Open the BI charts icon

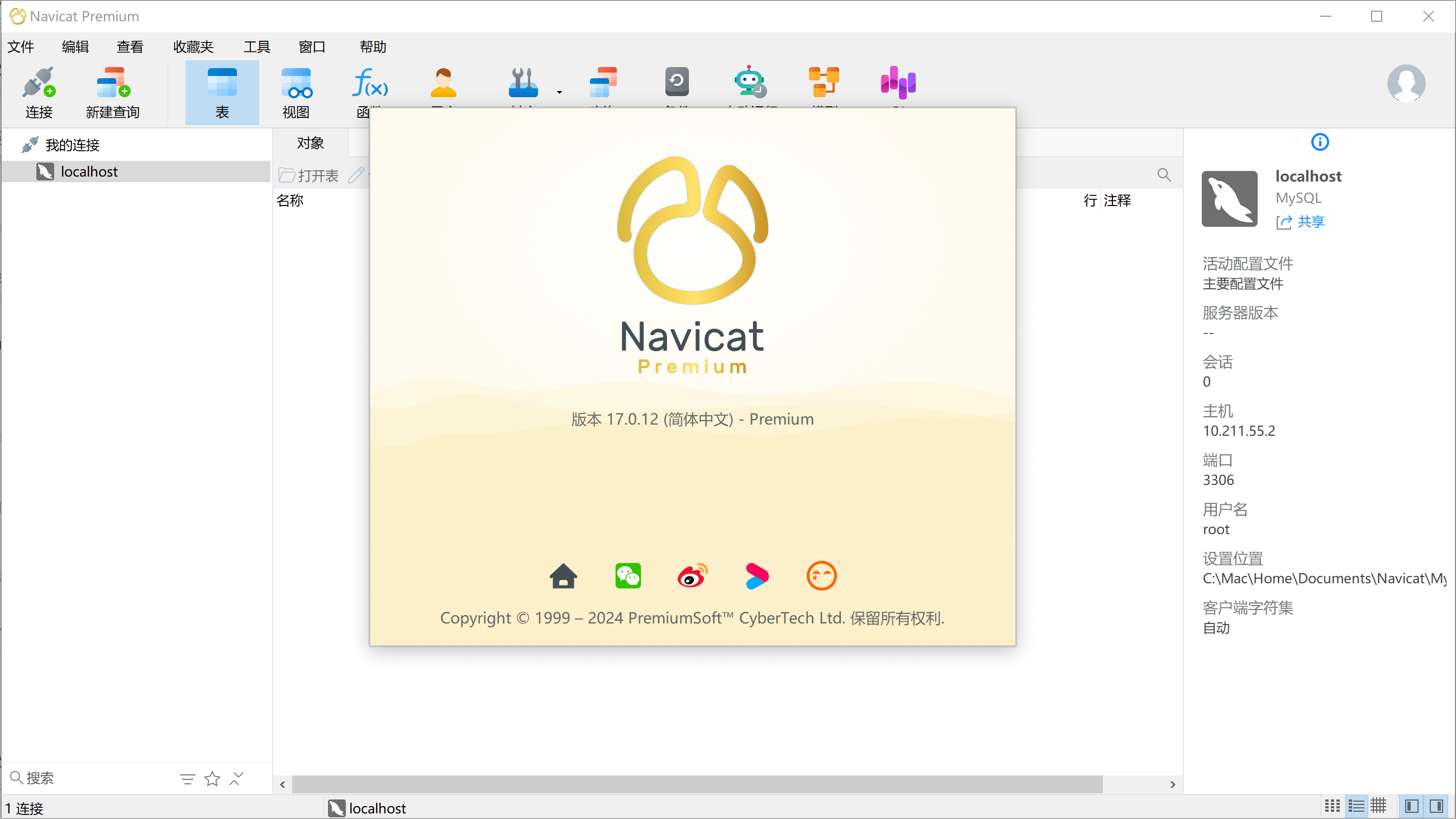click(x=898, y=84)
